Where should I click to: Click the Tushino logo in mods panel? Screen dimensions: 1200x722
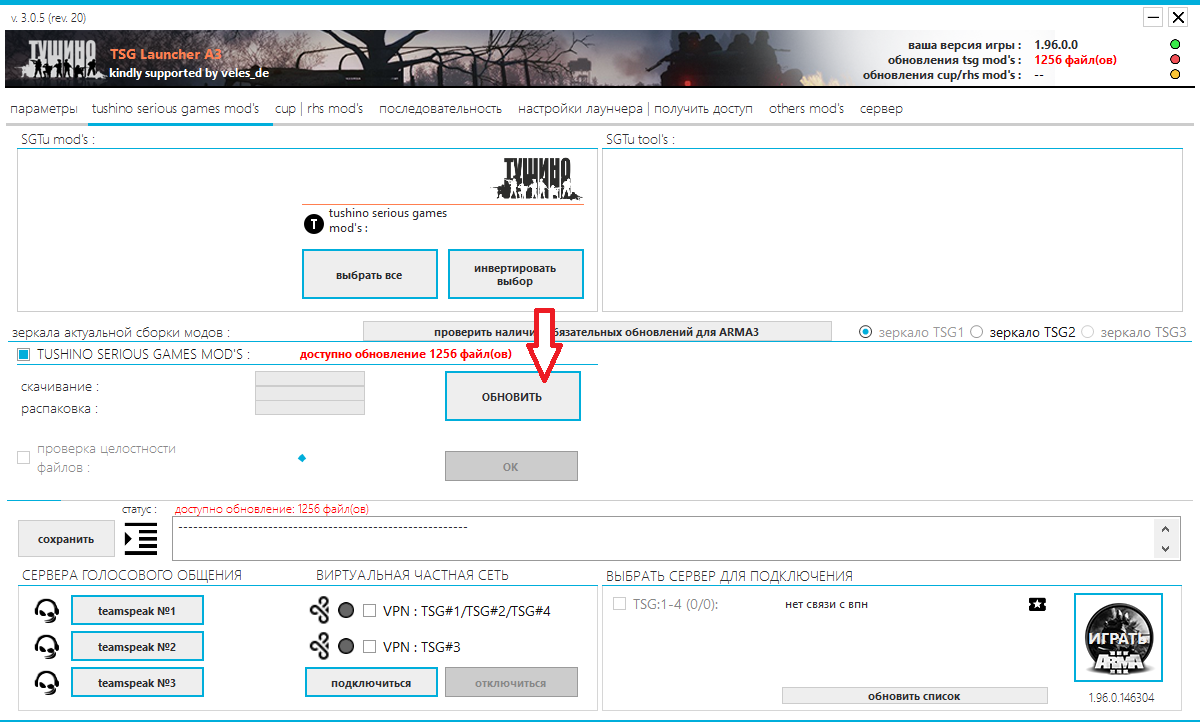(x=538, y=178)
